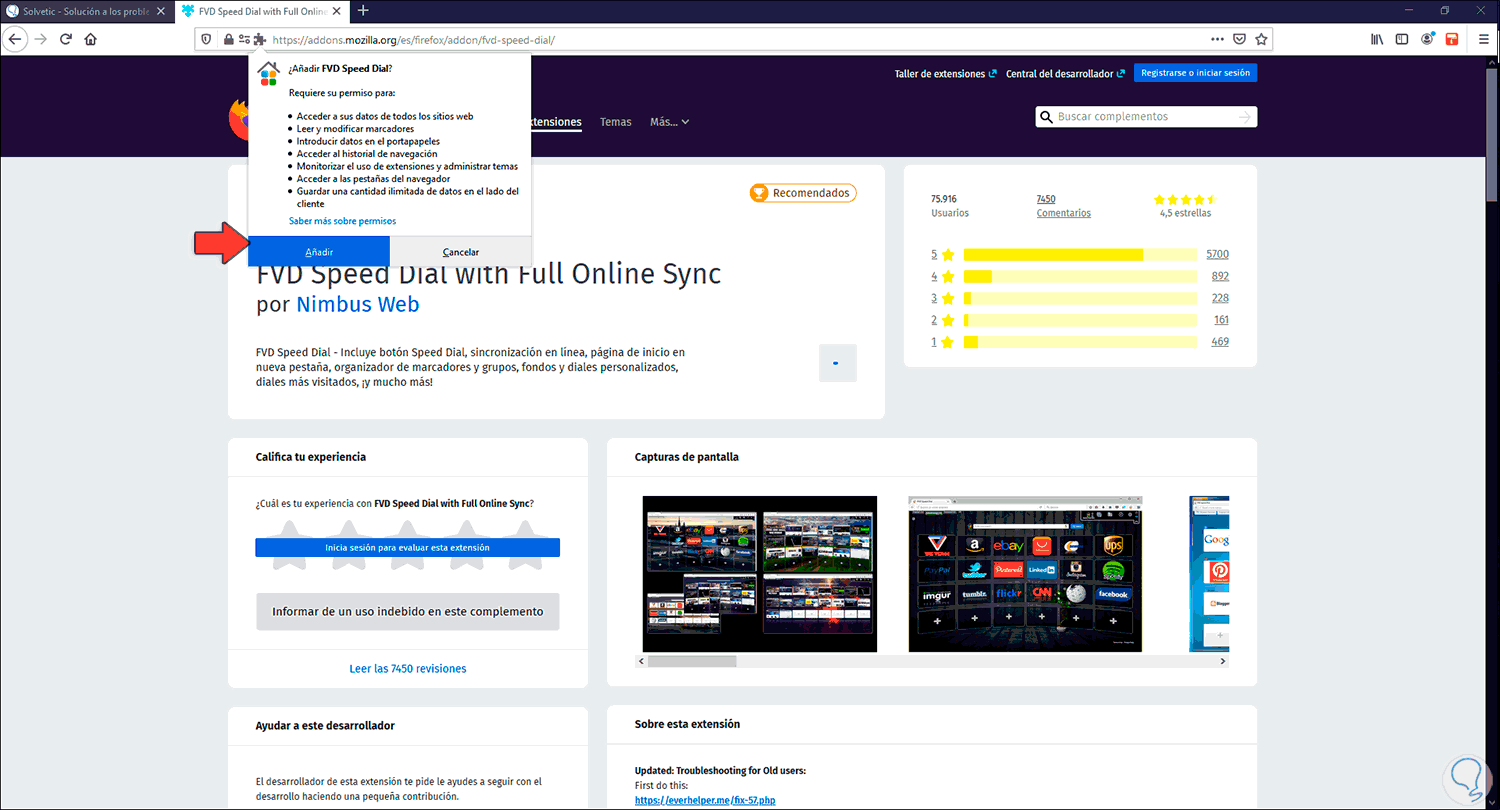Viewport: 1500px width, 810px height.
Task: Open page actions three-dot menu
Action: coord(1217,40)
